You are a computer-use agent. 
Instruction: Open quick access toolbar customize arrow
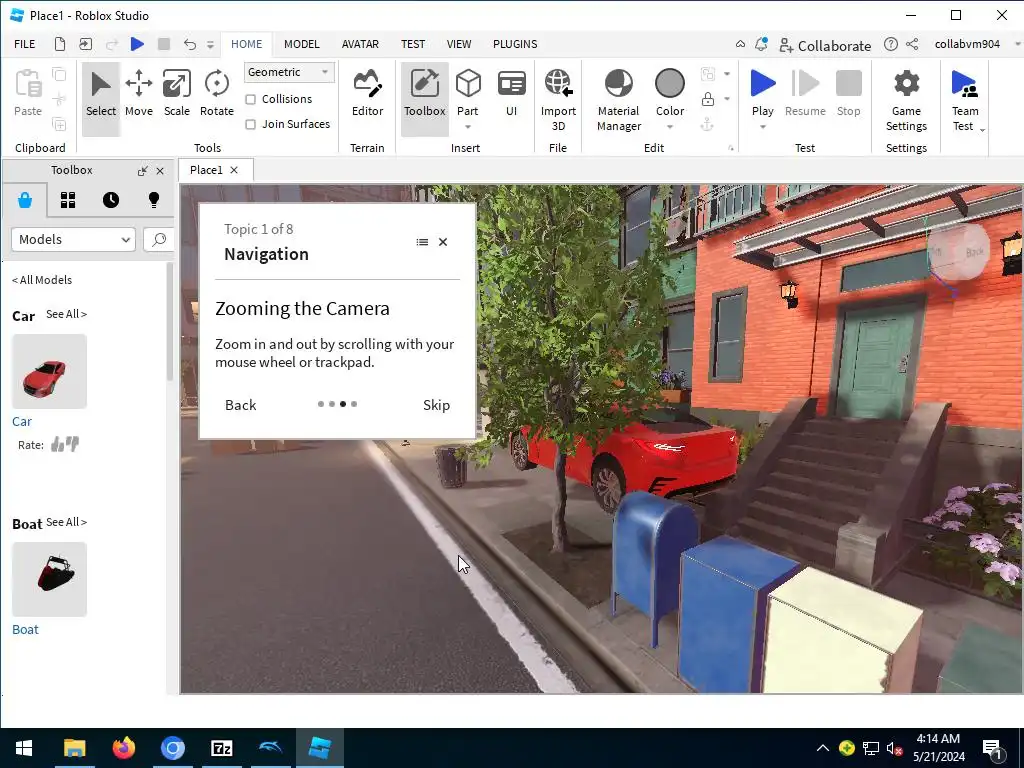[x=210, y=44]
